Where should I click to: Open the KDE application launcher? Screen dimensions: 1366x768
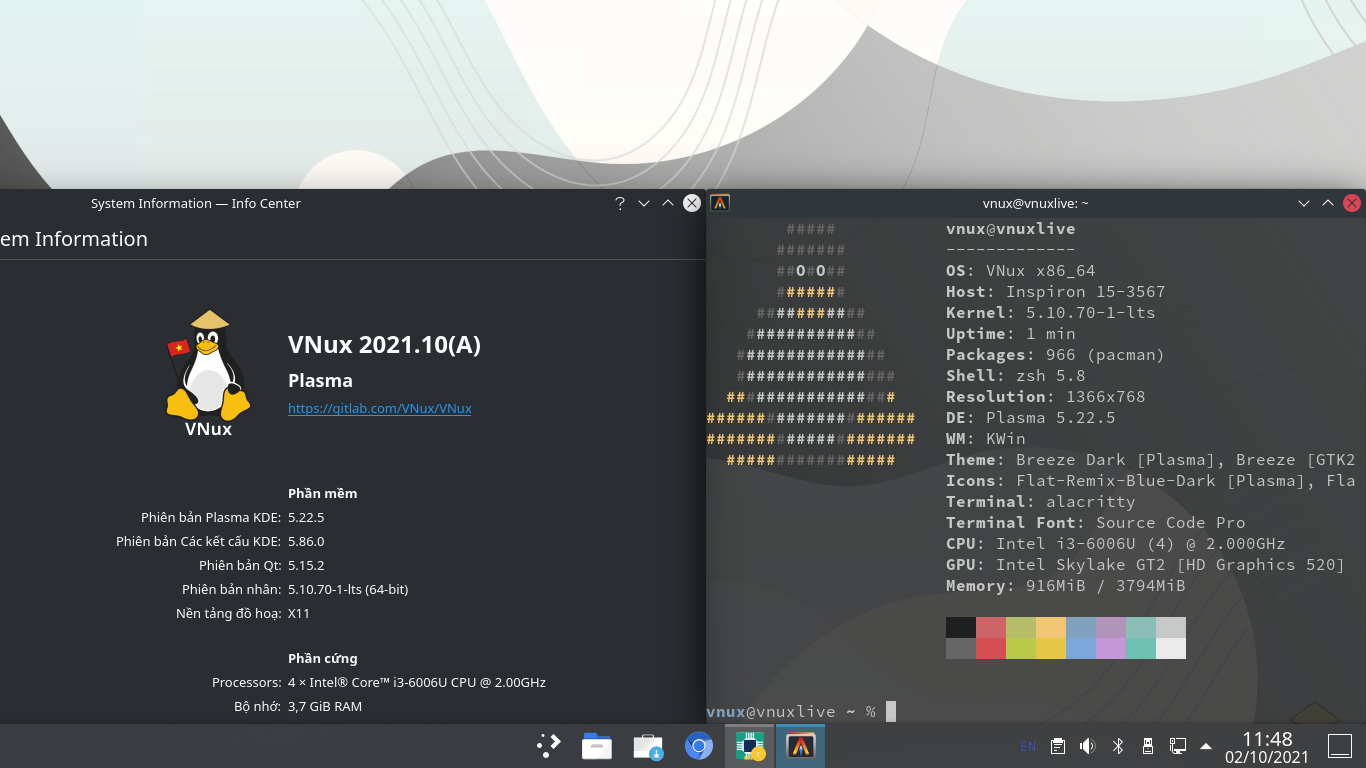[x=549, y=746]
